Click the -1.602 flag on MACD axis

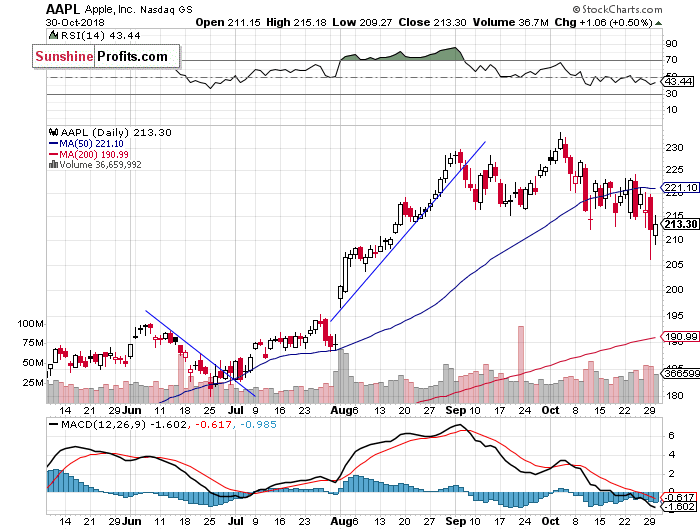tap(679, 507)
